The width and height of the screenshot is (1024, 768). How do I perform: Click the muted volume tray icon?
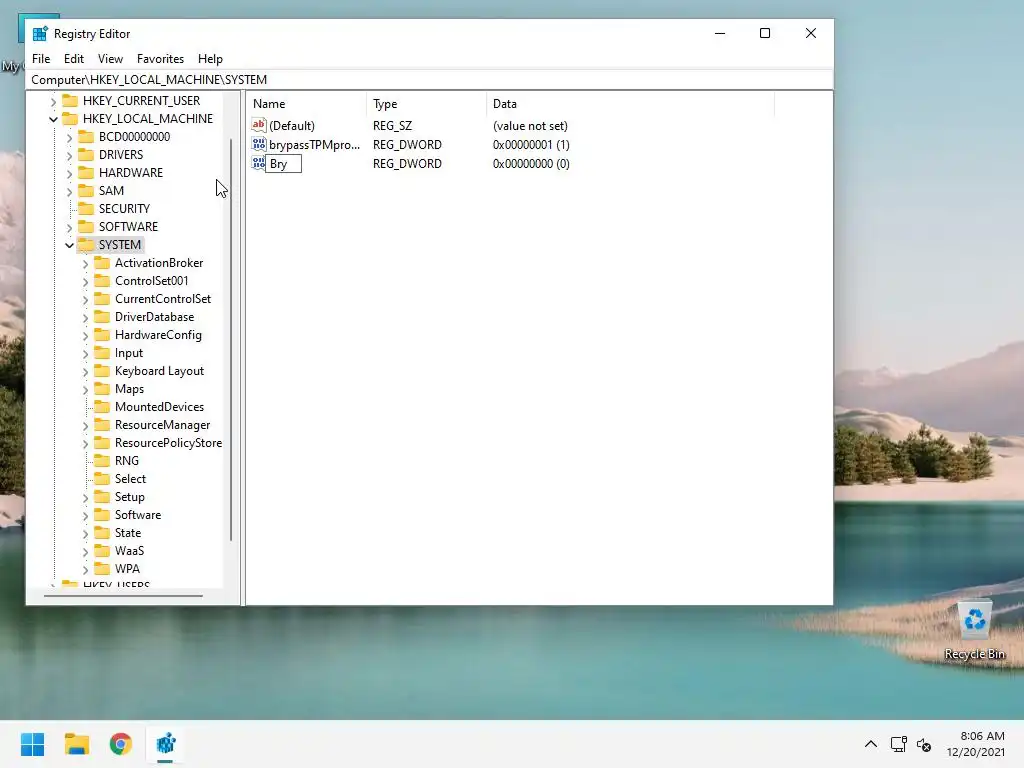click(x=924, y=744)
